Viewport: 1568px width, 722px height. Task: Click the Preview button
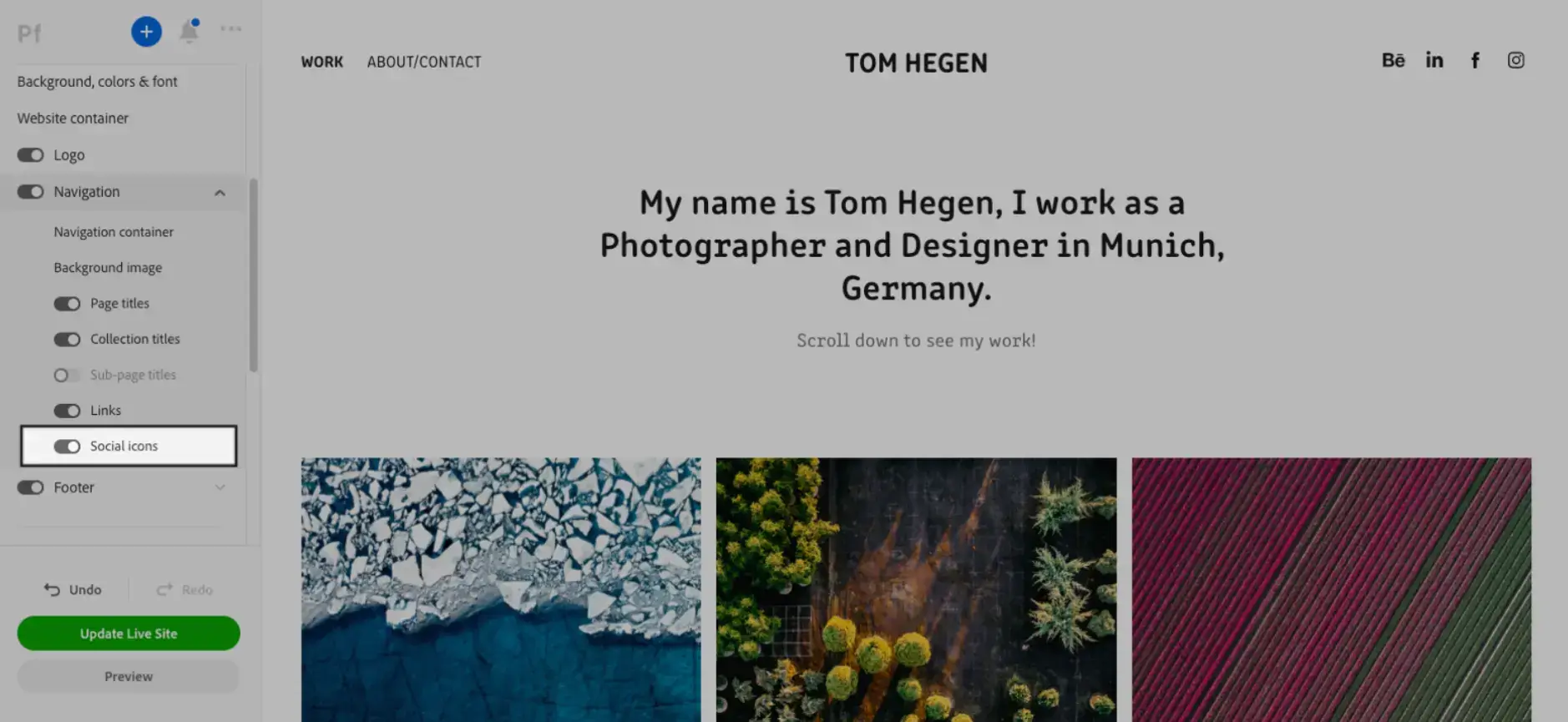(129, 677)
